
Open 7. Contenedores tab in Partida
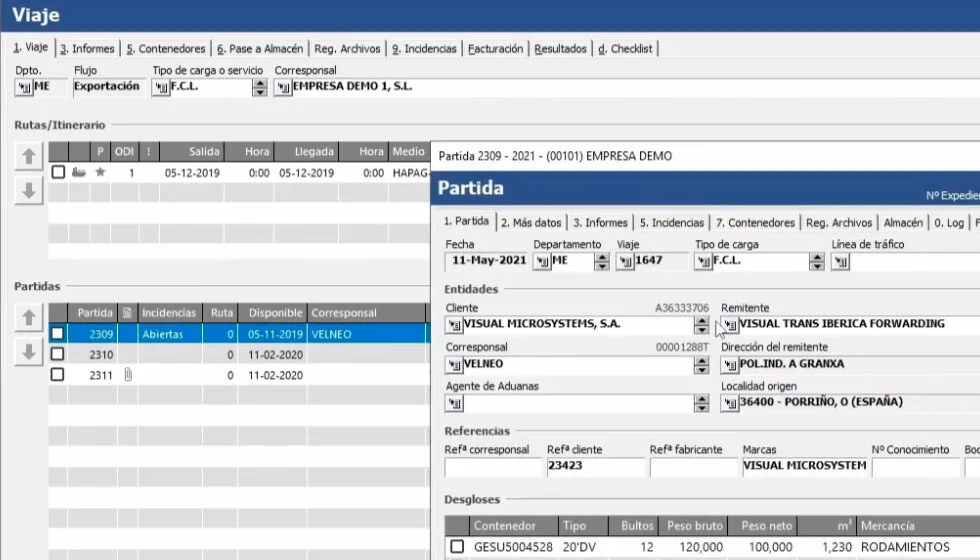pyautogui.click(x=755, y=222)
